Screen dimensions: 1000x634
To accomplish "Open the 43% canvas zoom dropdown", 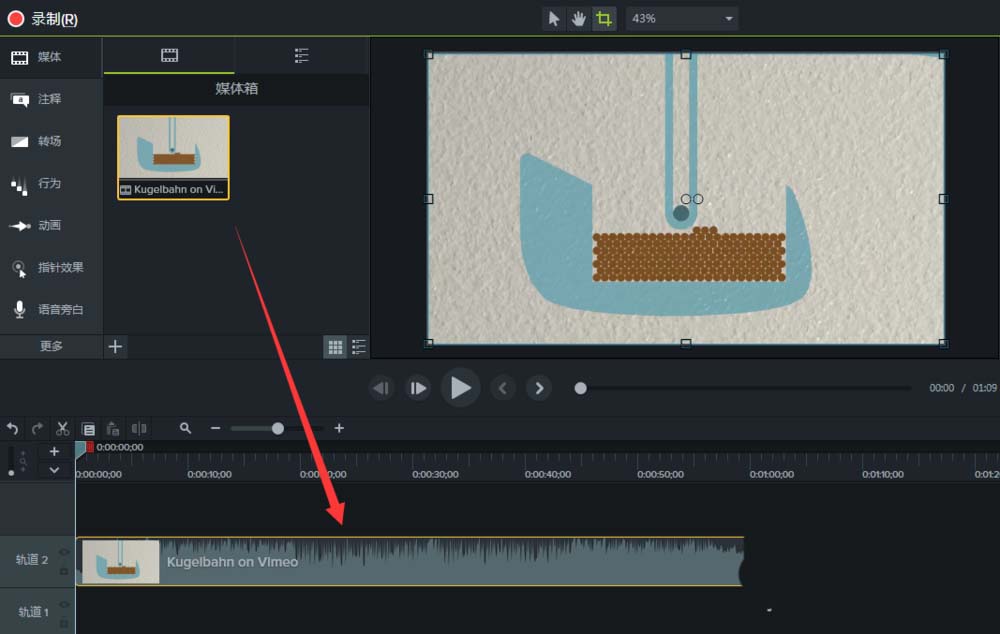I will (x=682, y=19).
